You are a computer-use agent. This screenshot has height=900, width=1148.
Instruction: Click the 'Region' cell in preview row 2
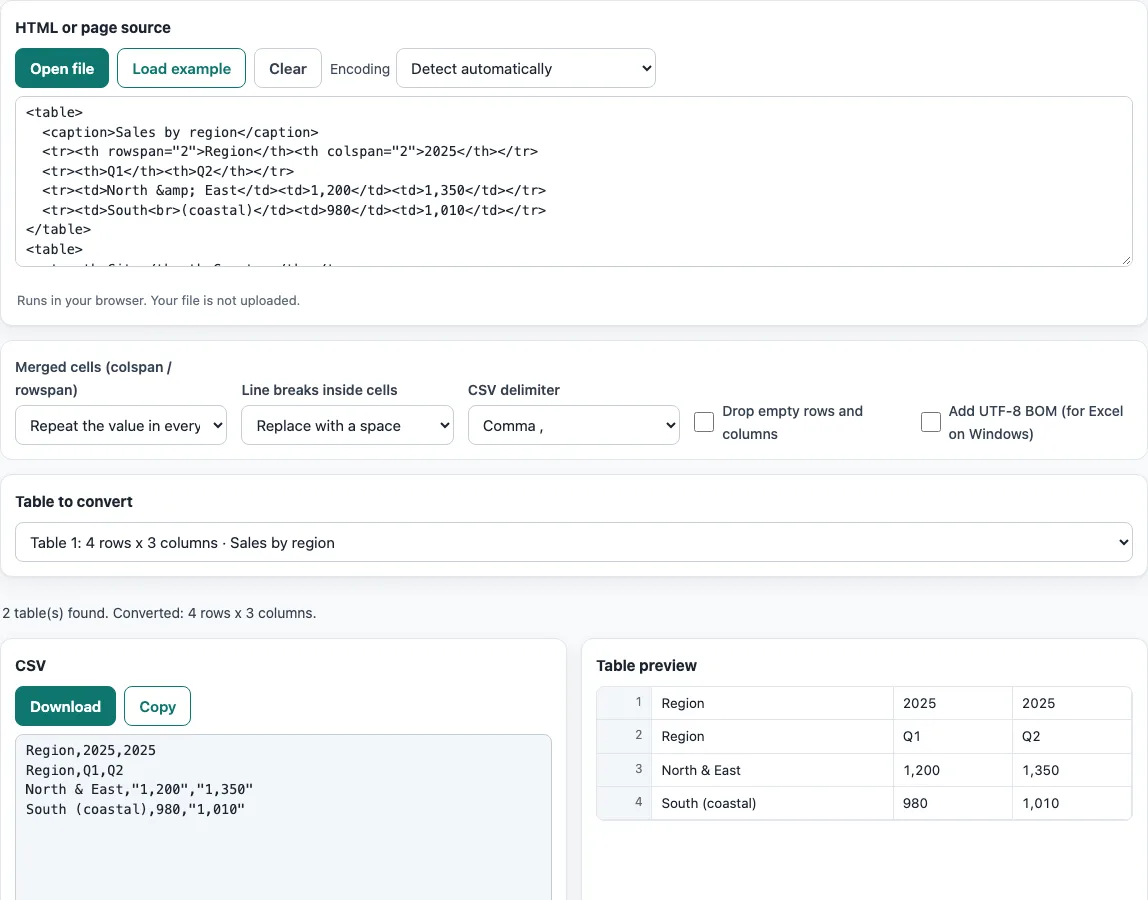tap(772, 736)
